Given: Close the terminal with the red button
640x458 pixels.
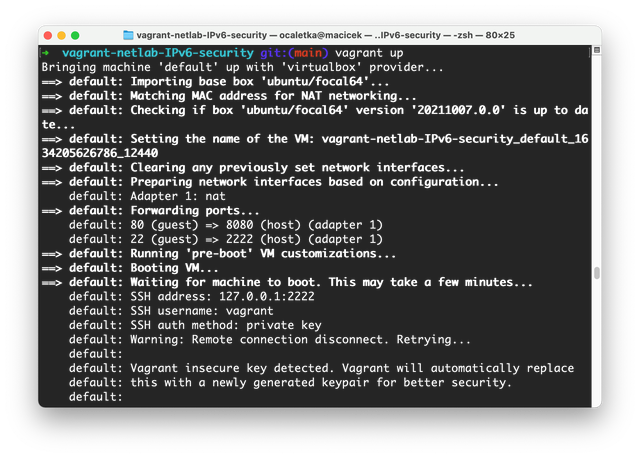Looking at the screenshot, I should coord(48,36).
